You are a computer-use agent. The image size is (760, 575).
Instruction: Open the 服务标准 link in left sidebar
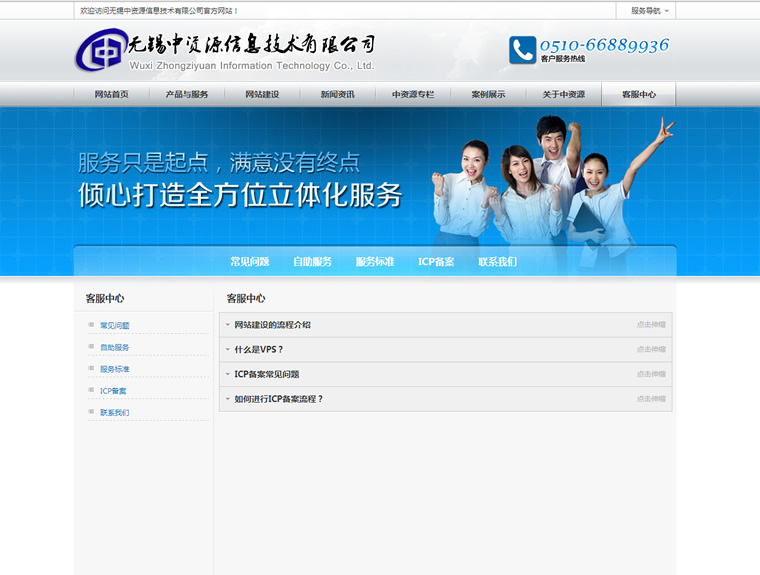pyautogui.click(x=115, y=369)
